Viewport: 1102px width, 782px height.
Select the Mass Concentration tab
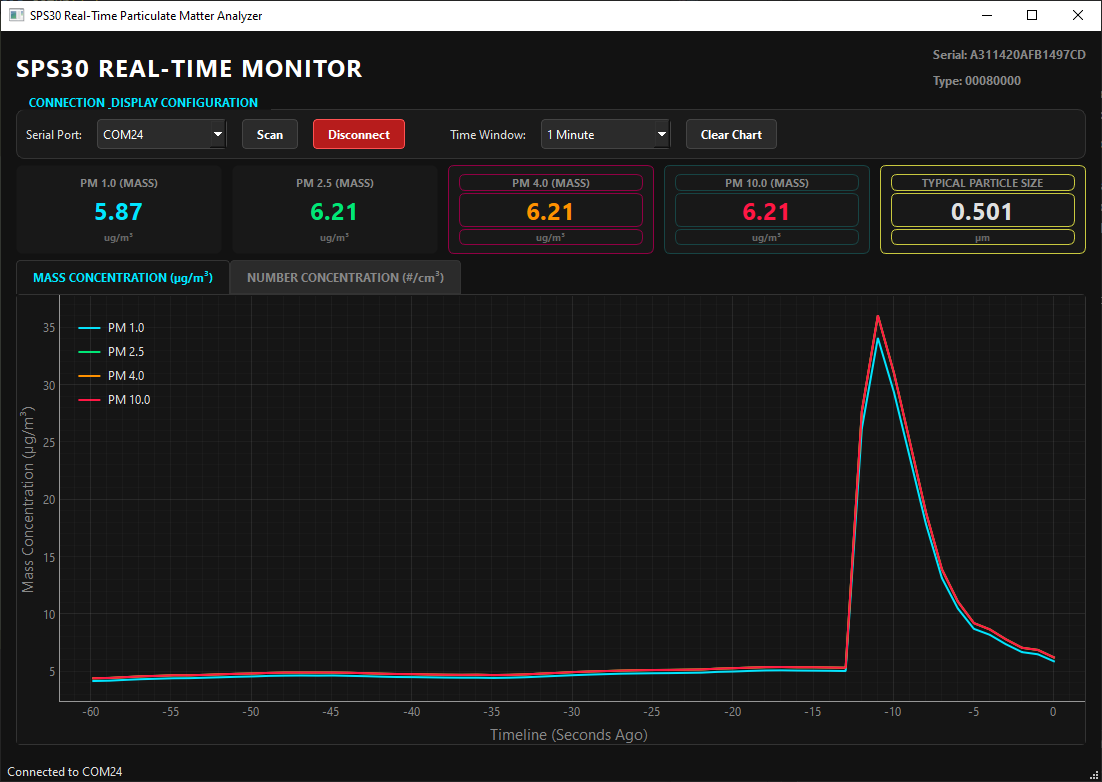[123, 278]
